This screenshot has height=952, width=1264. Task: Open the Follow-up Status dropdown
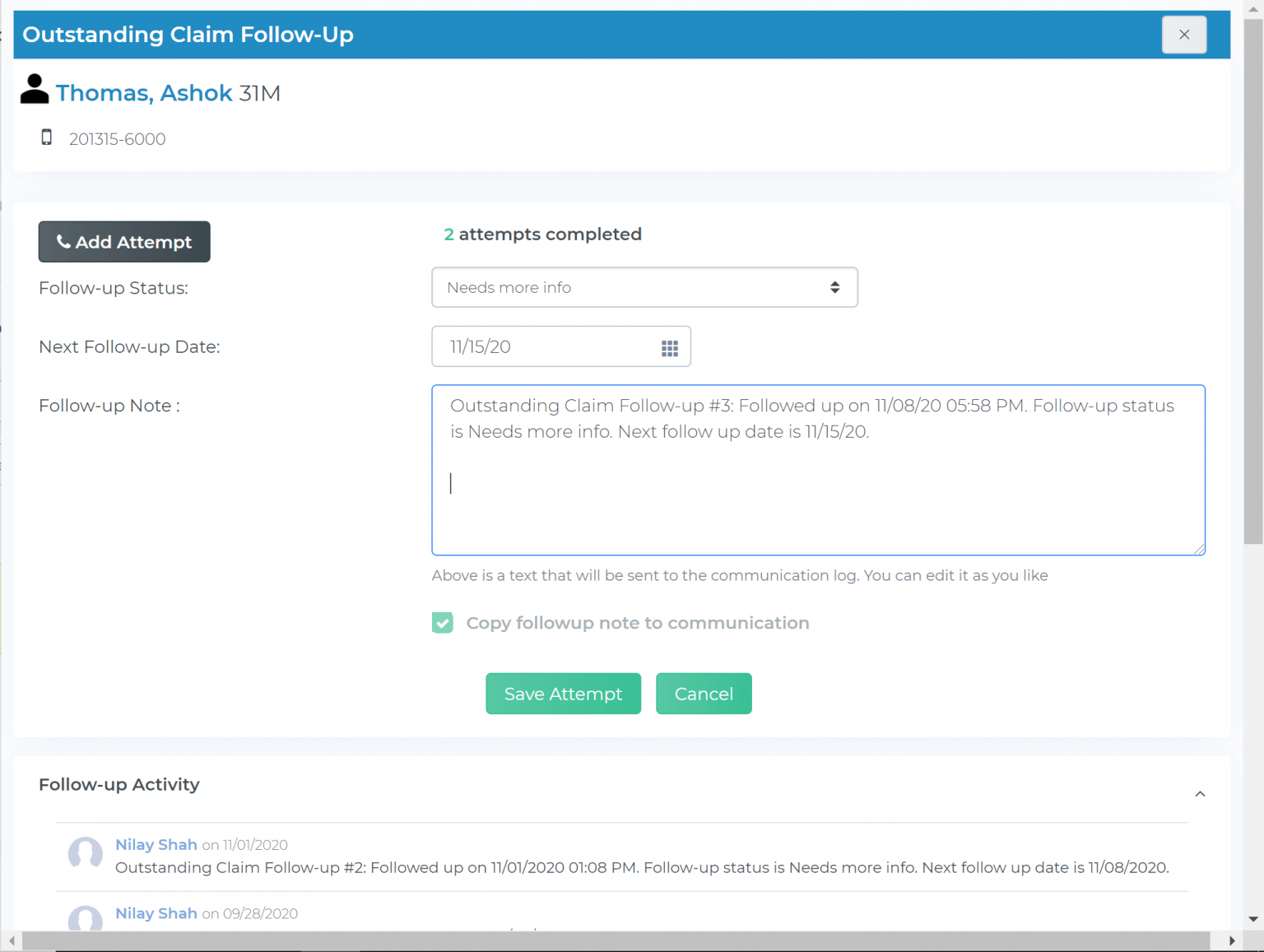[x=644, y=287]
